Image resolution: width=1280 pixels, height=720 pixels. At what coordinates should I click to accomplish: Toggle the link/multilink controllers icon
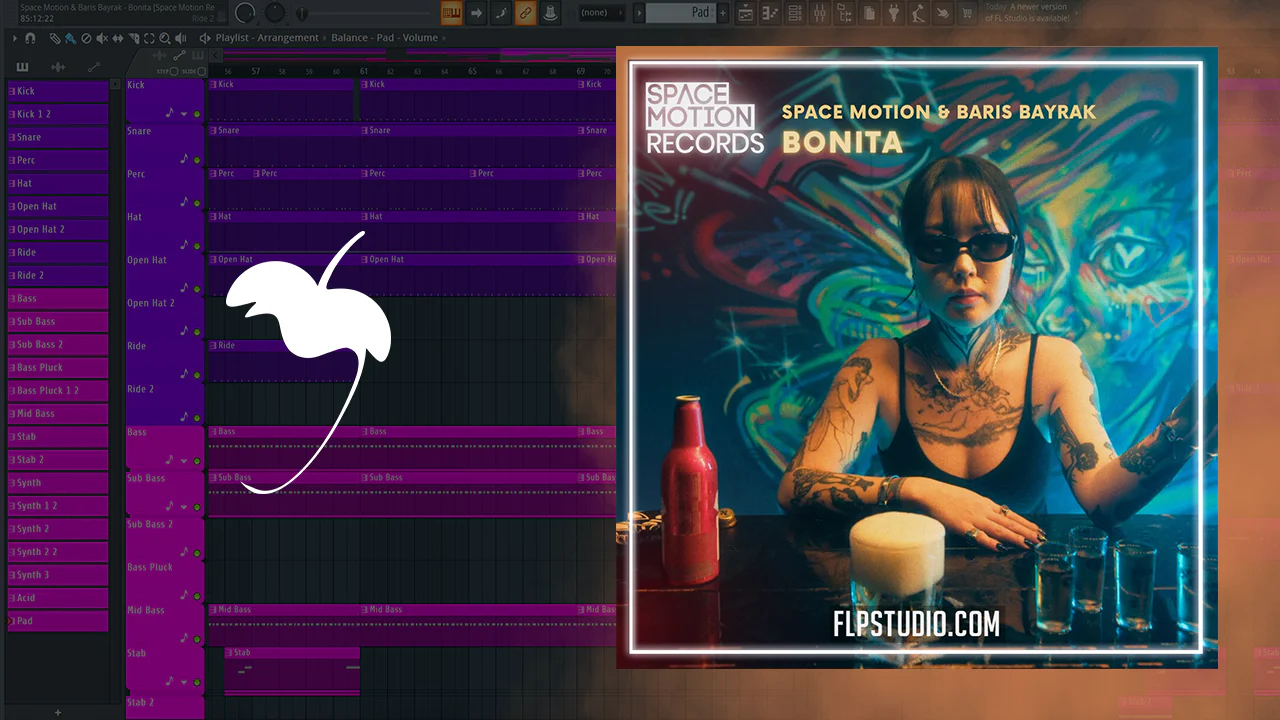coord(525,13)
